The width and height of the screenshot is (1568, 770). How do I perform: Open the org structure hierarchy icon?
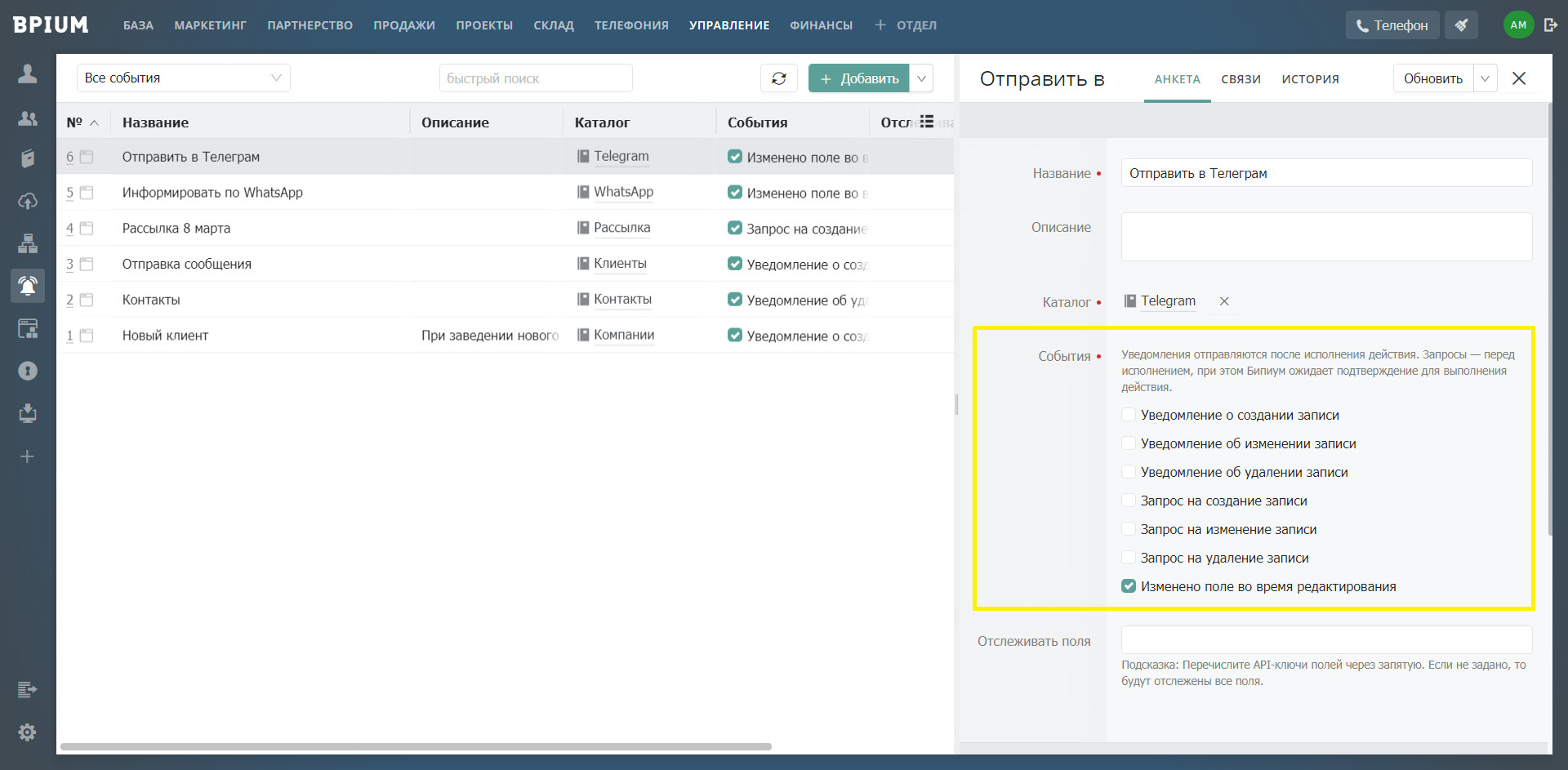[28, 243]
